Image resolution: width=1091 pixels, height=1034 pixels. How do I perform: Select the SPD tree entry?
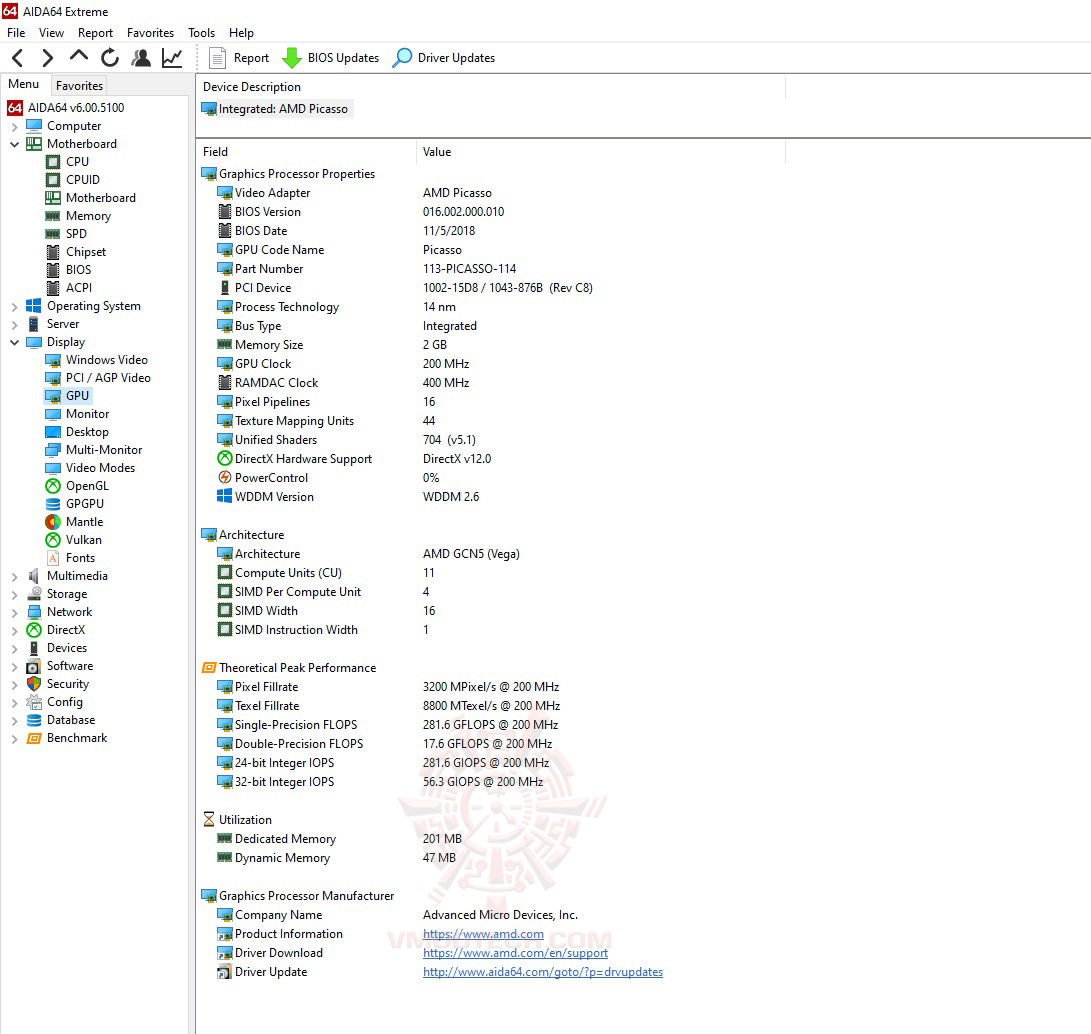77,234
